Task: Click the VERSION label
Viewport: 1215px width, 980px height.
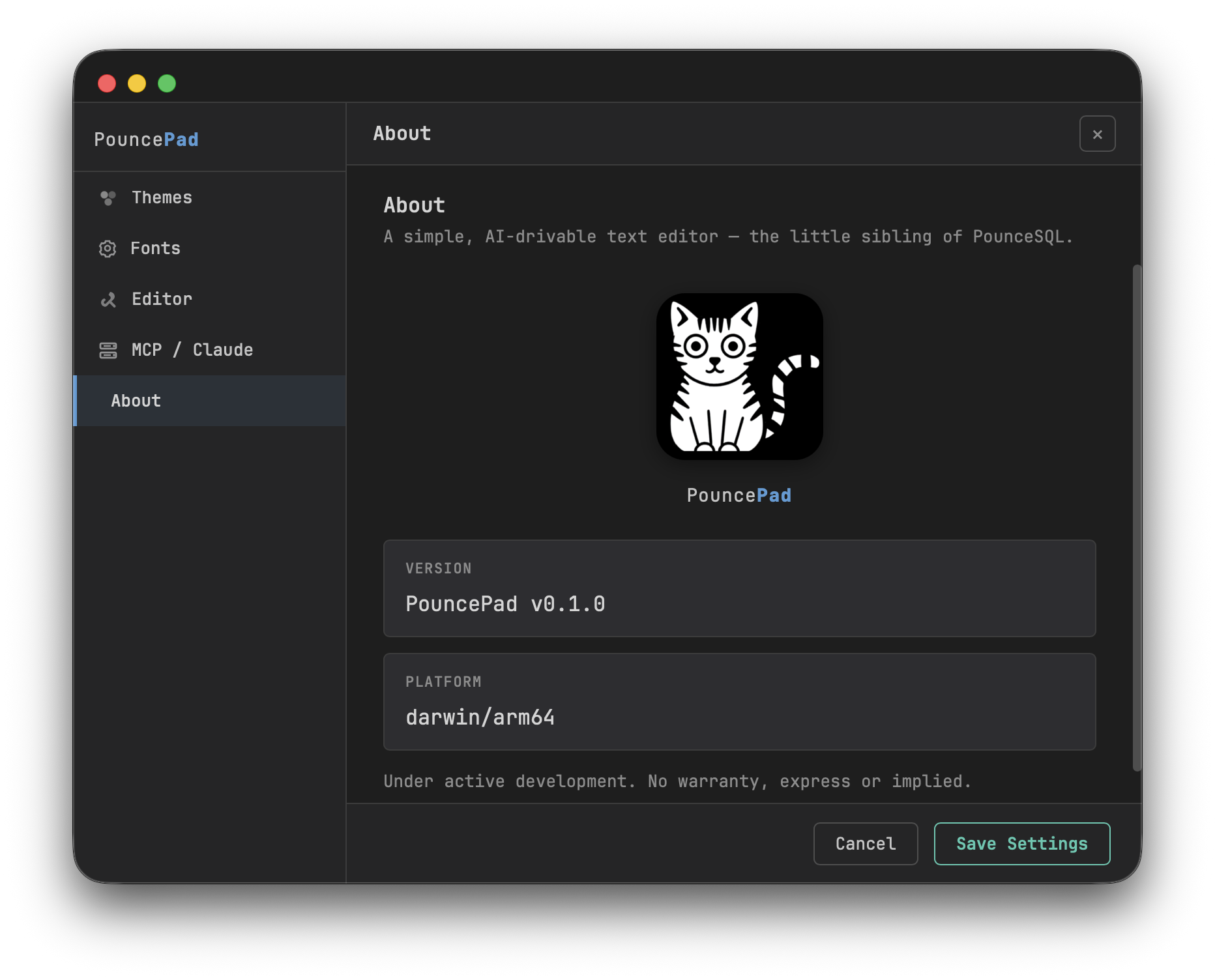Action: pos(438,569)
